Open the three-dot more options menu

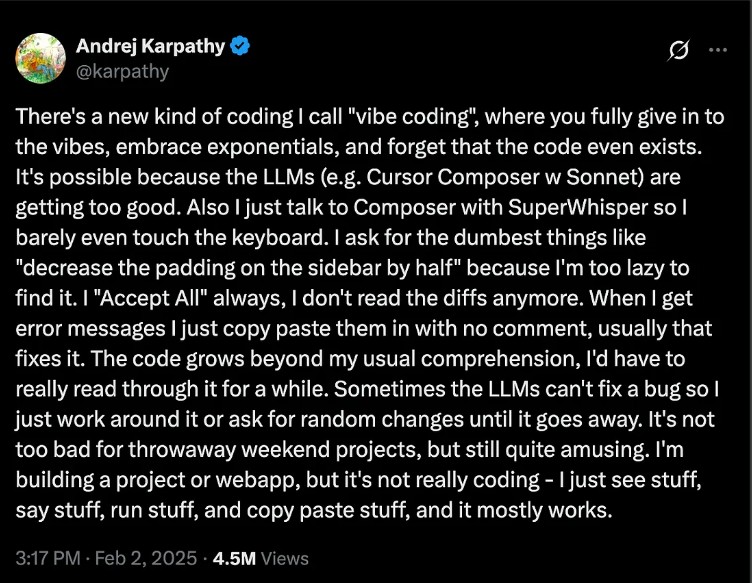tap(718, 50)
